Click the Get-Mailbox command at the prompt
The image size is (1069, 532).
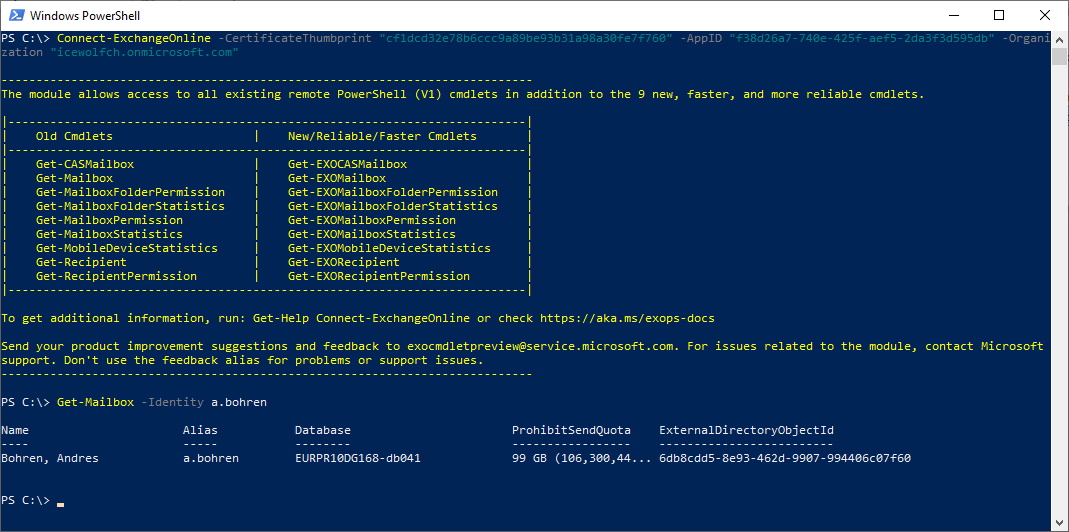point(95,402)
